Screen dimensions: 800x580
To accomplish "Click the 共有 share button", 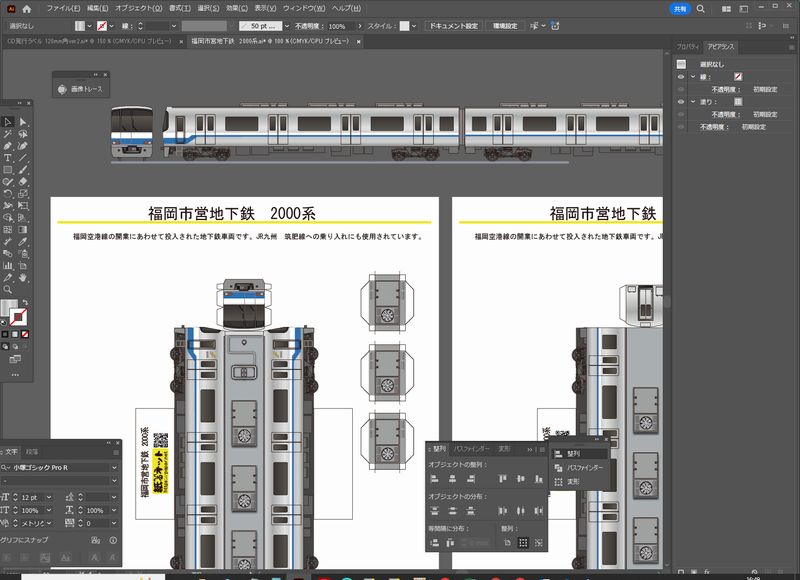I will (679, 8).
